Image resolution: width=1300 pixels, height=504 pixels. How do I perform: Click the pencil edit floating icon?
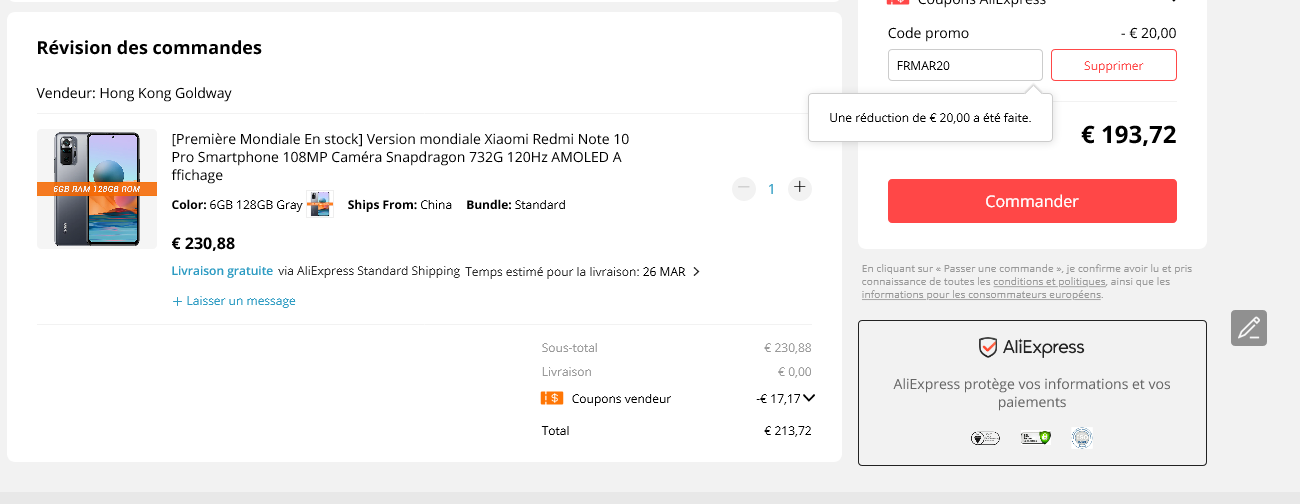(x=1249, y=328)
